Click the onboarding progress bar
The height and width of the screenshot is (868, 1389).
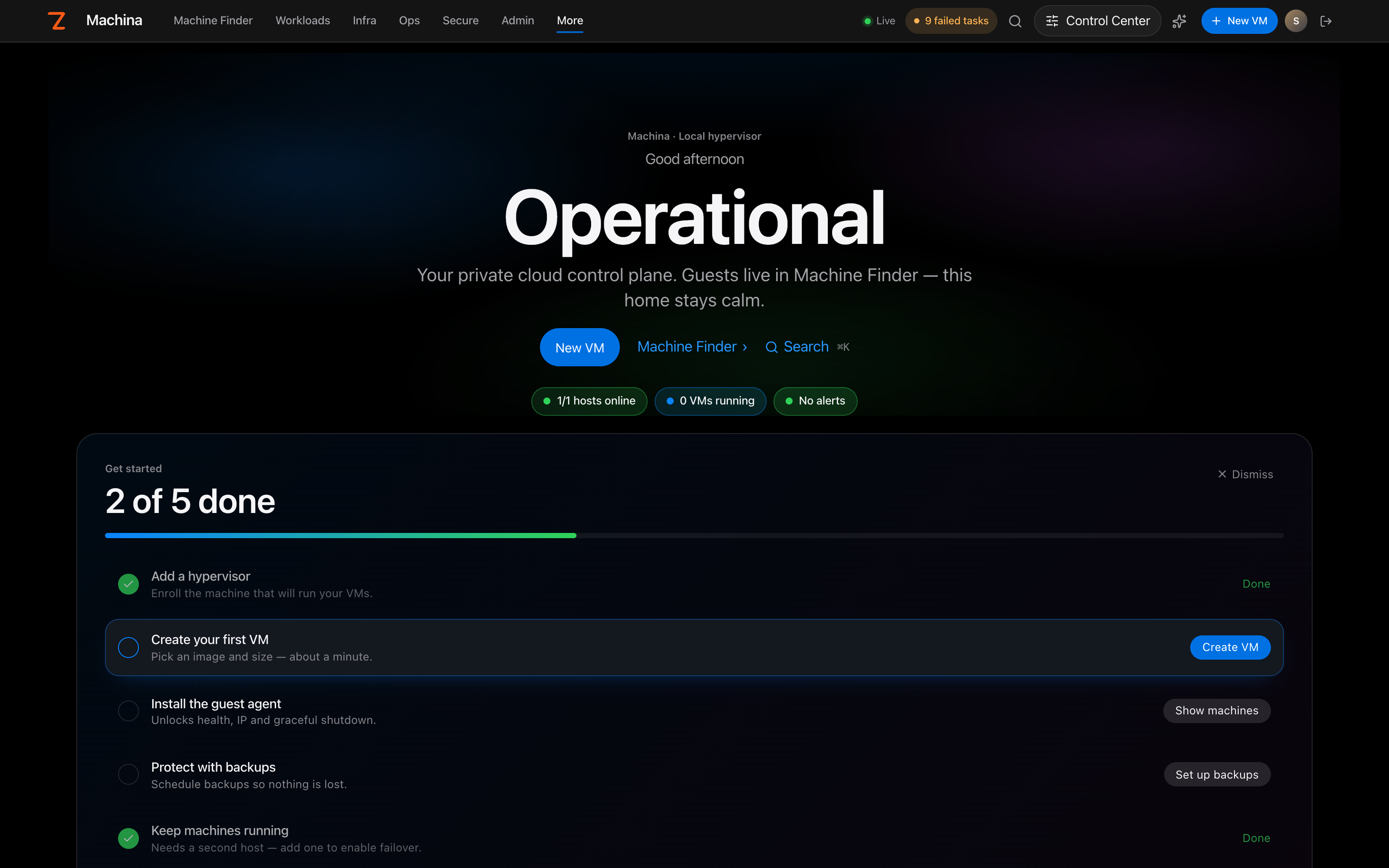pyautogui.click(x=694, y=536)
